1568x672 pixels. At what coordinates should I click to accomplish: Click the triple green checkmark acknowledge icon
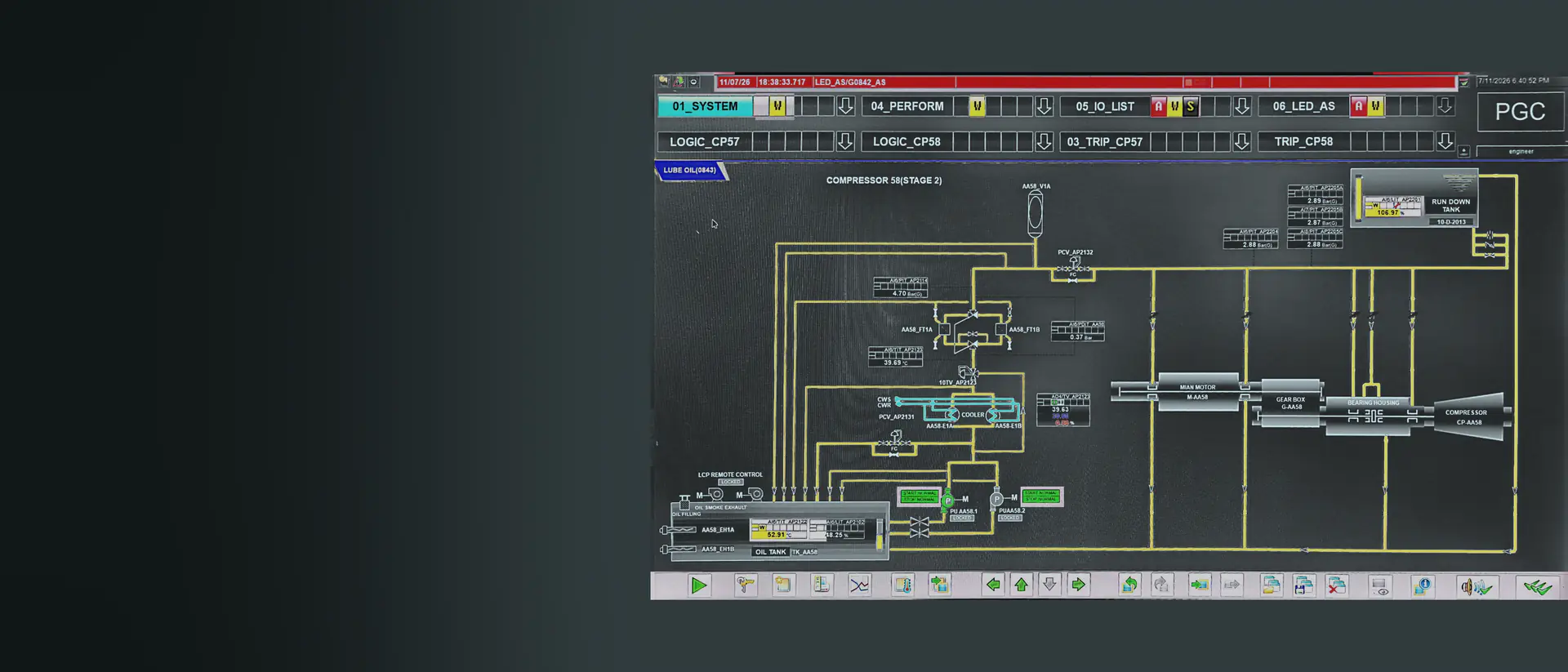tap(1538, 586)
